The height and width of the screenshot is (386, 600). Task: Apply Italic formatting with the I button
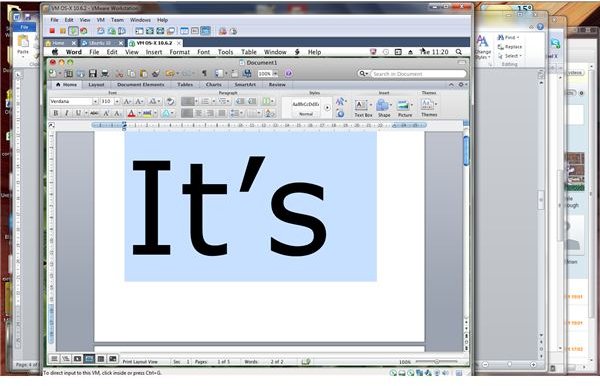click(x=67, y=113)
